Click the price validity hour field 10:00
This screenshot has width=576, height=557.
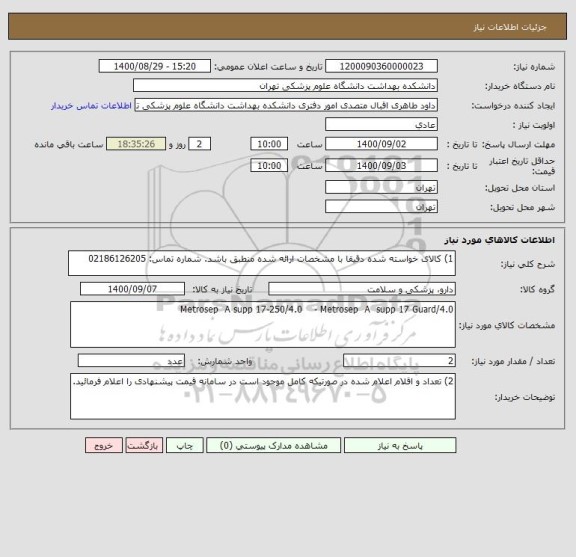(269, 165)
